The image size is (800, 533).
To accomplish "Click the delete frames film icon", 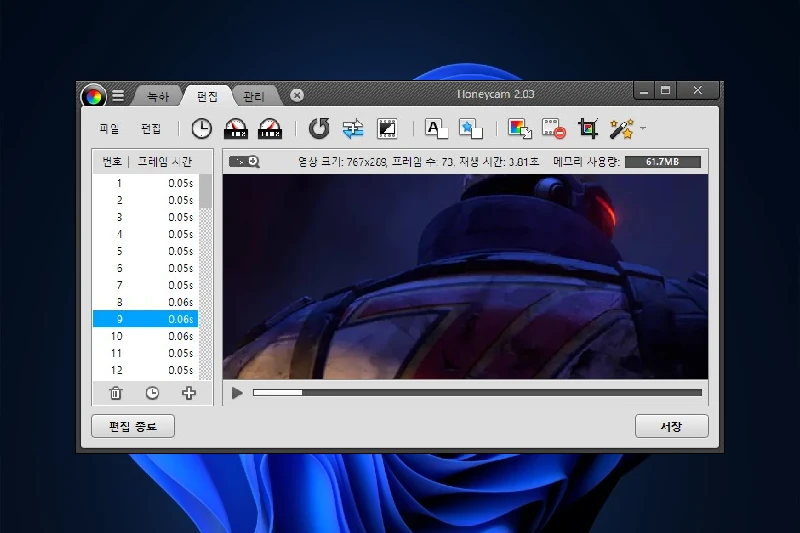I will point(554,129).
